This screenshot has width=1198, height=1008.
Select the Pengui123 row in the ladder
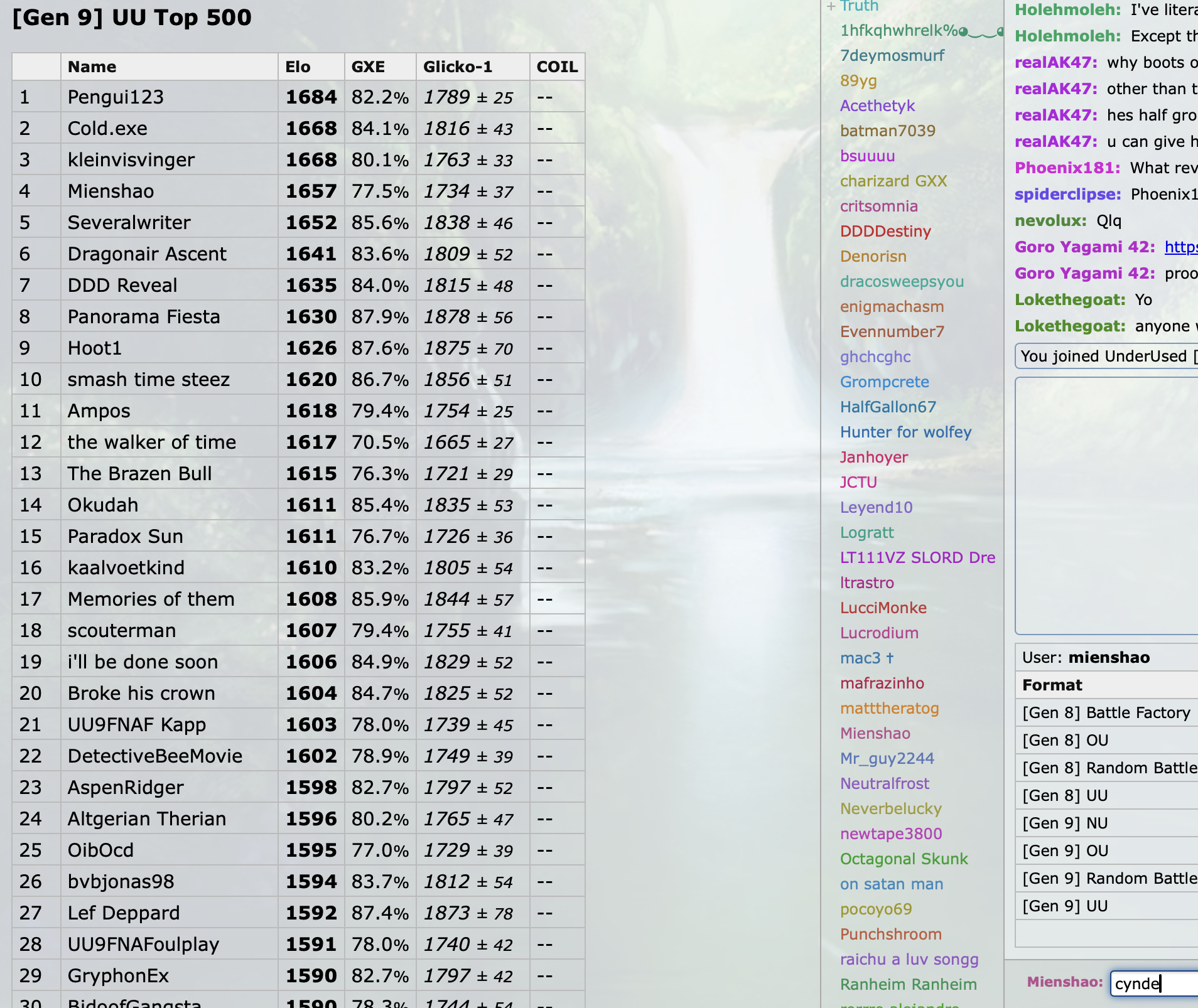point(116,97)
